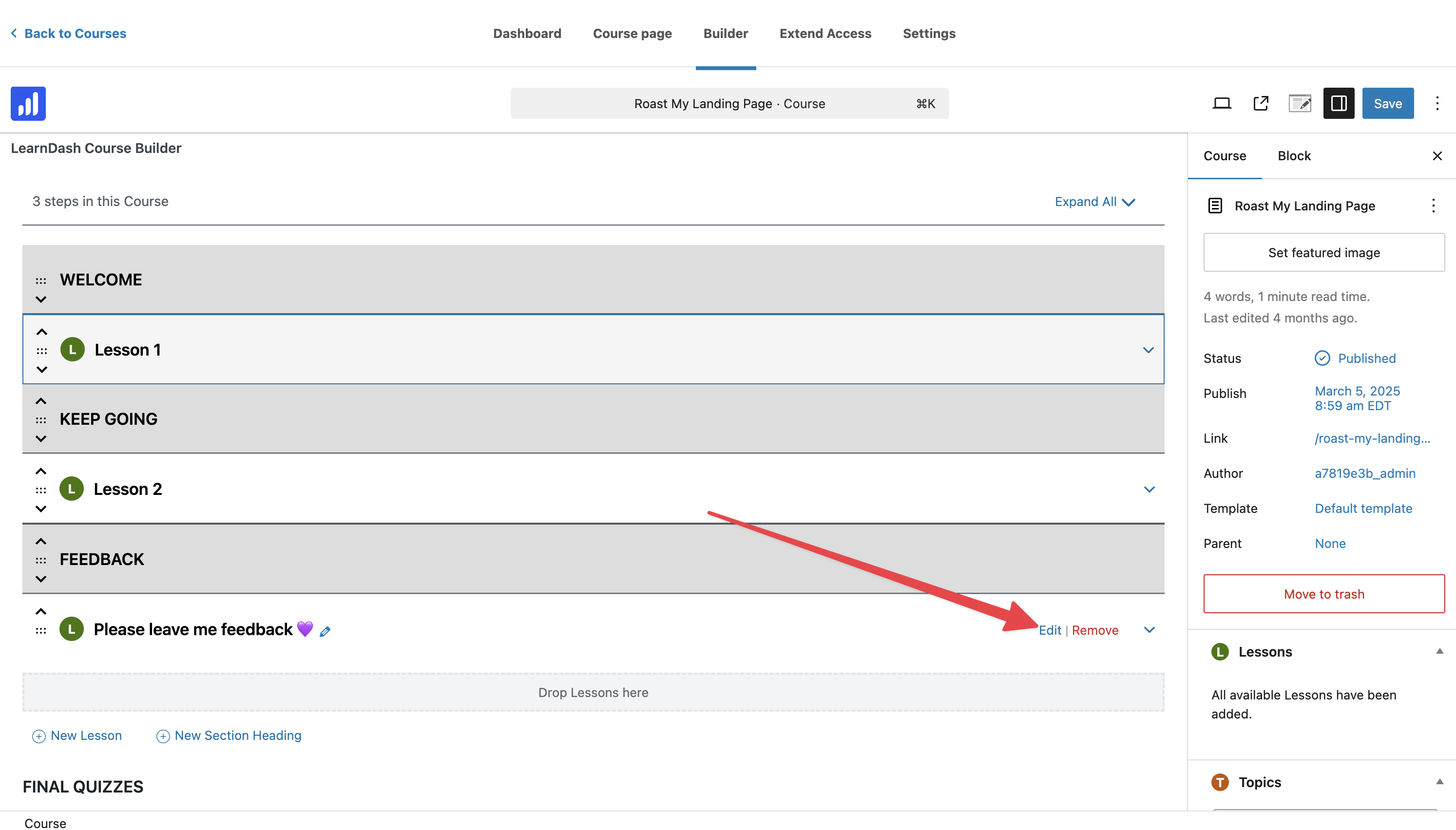Move Please leave me feedback lesson up
Image resolution: width=1456 pixels, height=830 pixels.
pos(41,612)
